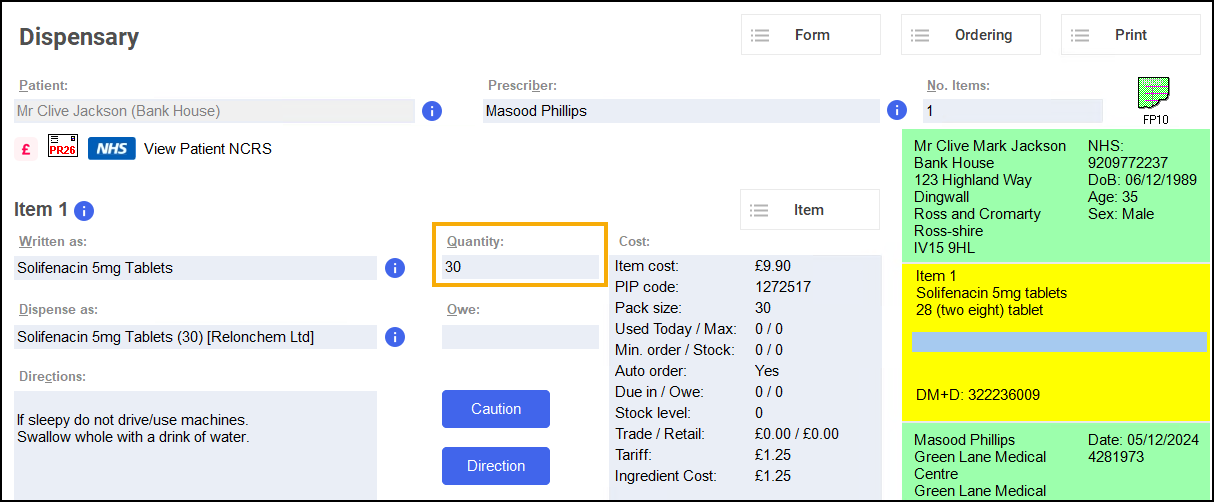Click the PR26 calendar icon
Viewport: 1214px width, 502px height.
coord(63,148)
